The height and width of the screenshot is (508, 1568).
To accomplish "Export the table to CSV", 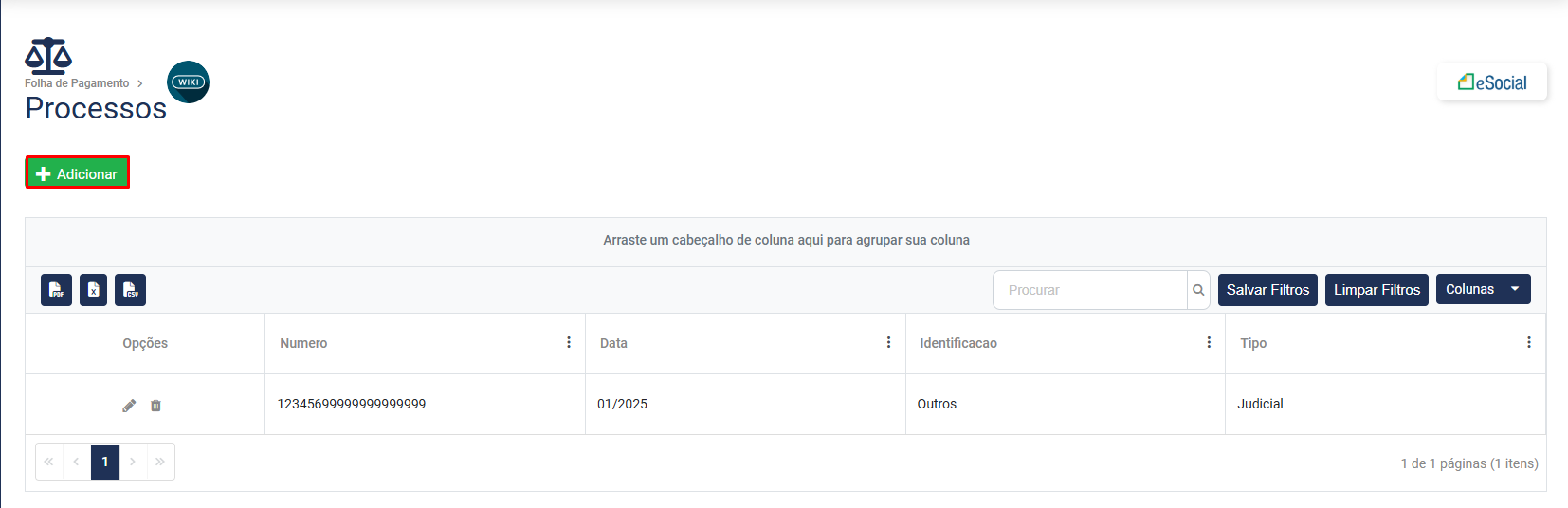I will (x=130, y=290).
